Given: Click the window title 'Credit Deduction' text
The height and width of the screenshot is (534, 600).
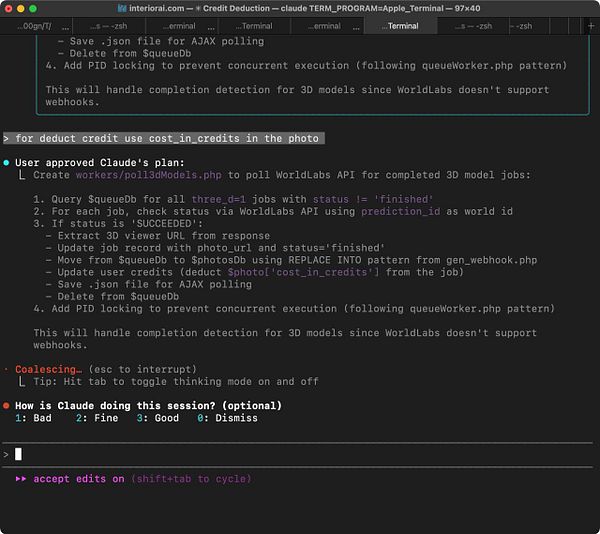Looking at the screenshot, I should [x=236, y=8].
